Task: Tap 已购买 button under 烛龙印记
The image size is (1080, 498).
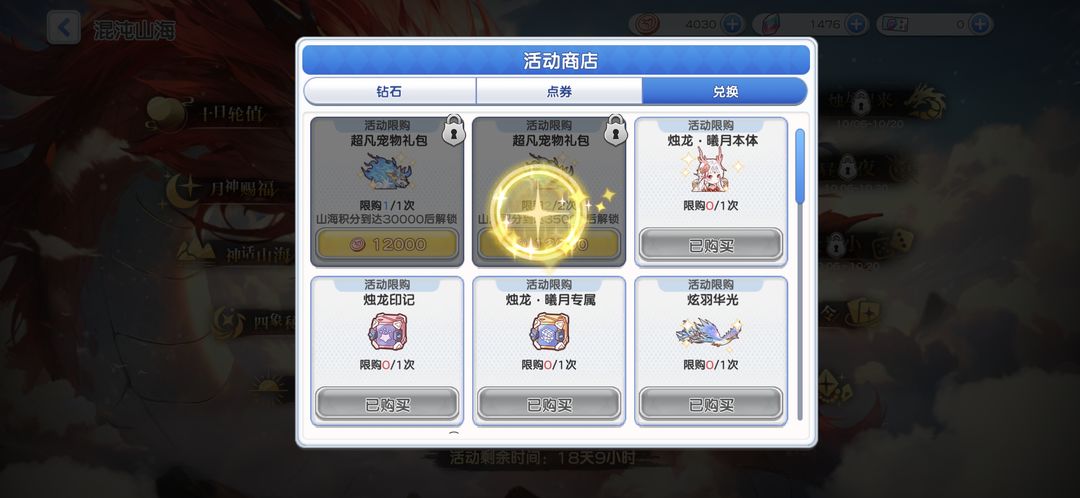Action: point(387,404)
